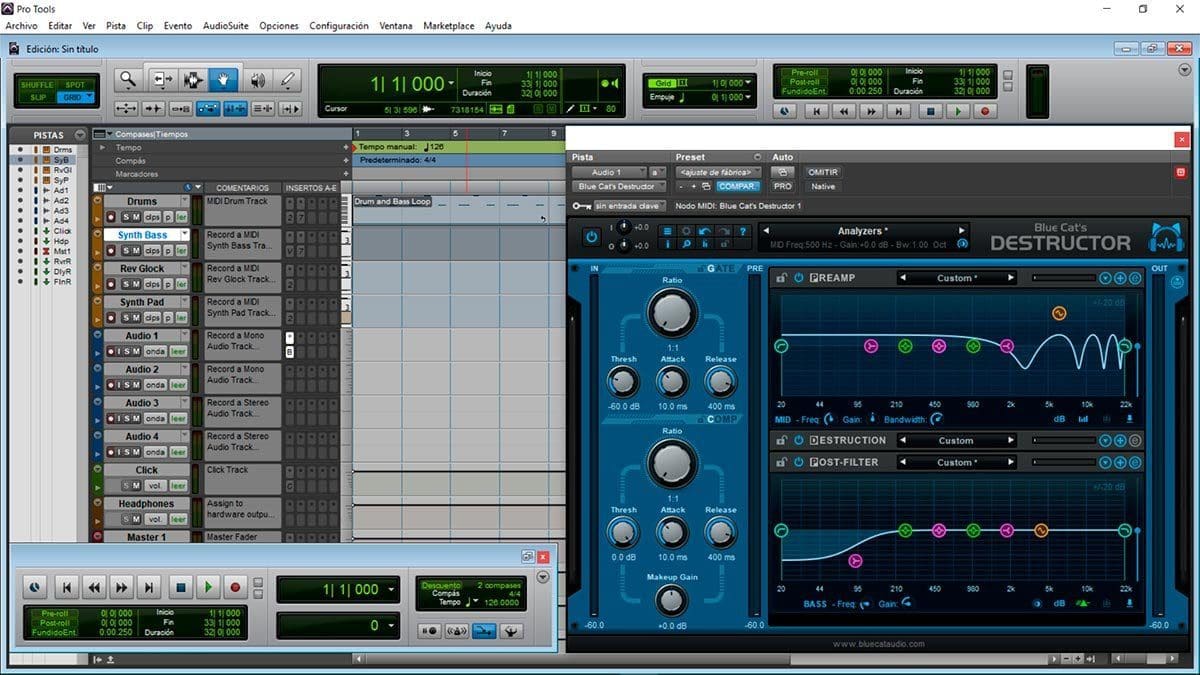1200x675 pixels.
Task: Click return to zero in floating Transport
Action: point(66,587)
